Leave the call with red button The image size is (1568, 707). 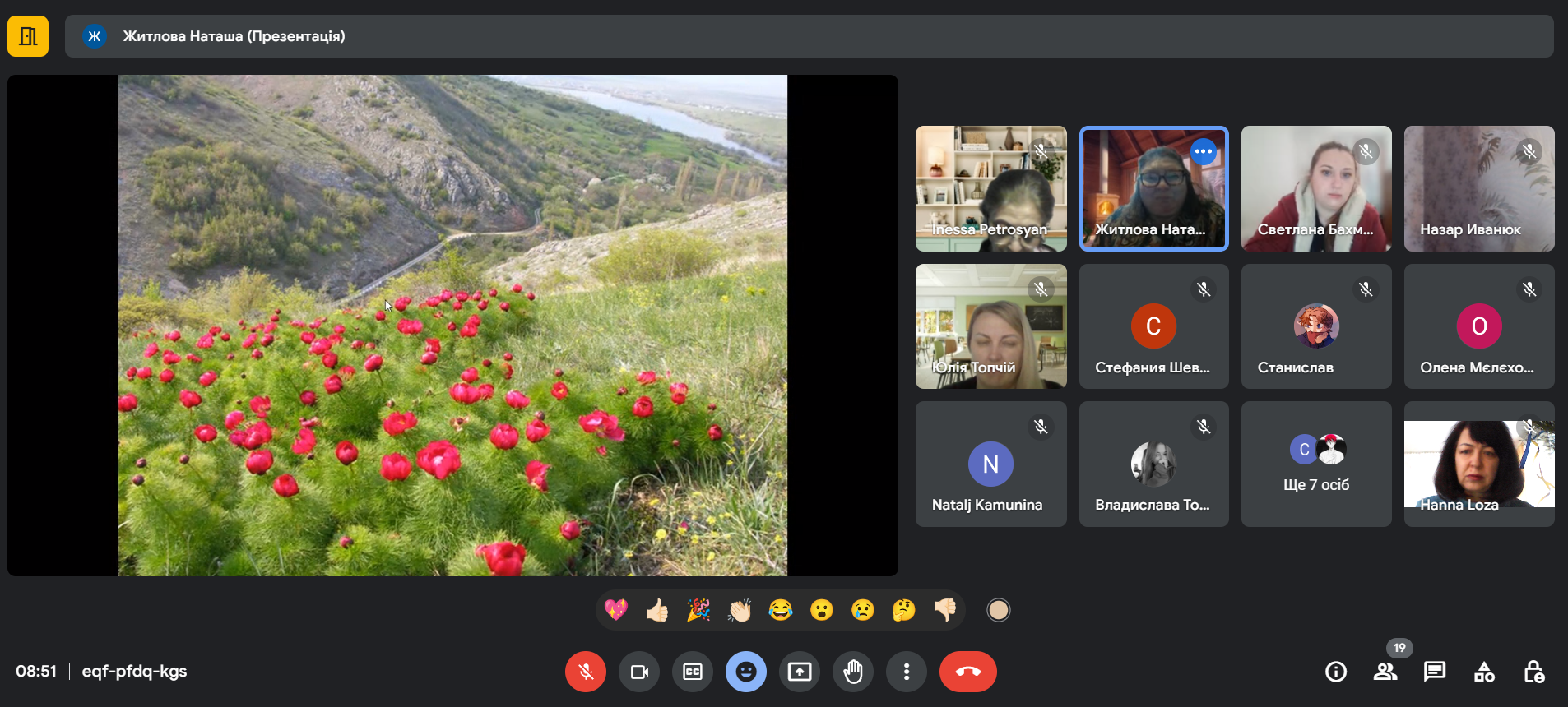coord(967,672)
